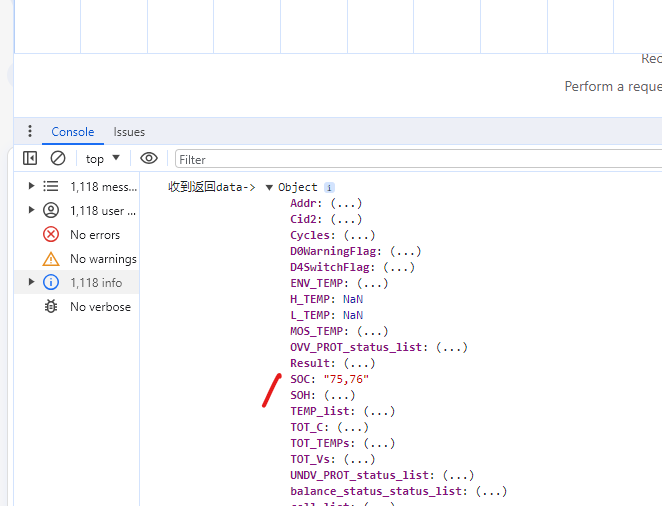The image size is (662, 506).
Task: Evaluate the ENV_TEMP getter (...)
Action: pyautogui.click(x=372, y=284)
